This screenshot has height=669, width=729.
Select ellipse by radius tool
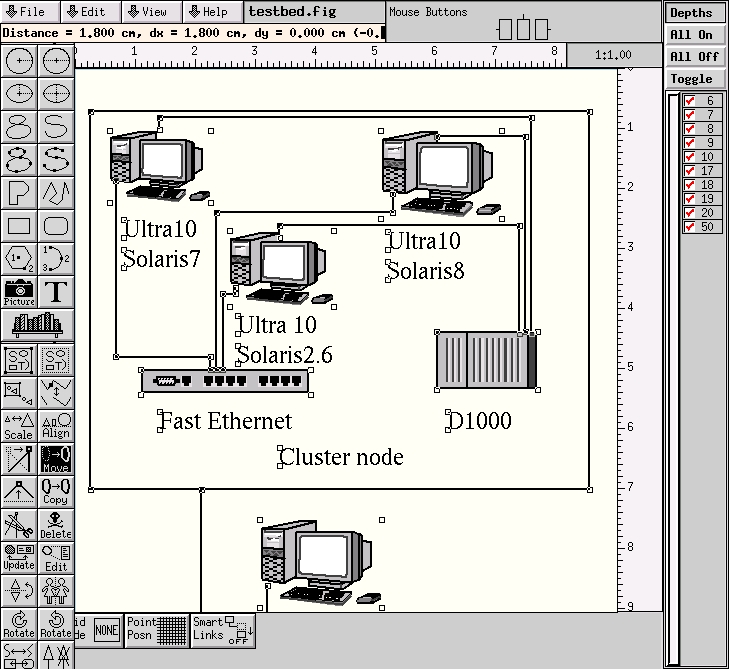pyautogui.click(x=19, y=93)
